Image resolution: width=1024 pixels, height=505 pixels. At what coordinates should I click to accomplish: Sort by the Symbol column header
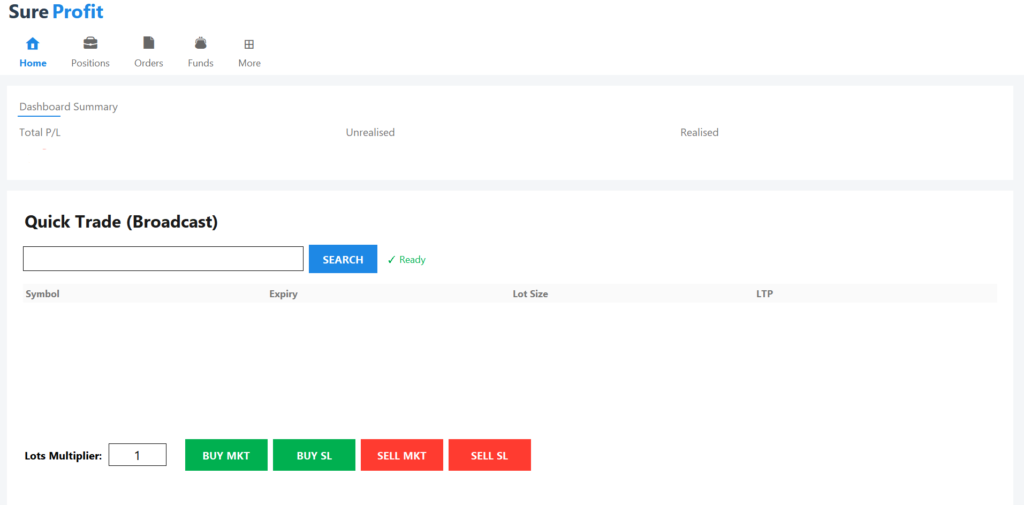(x=42, y=294)
